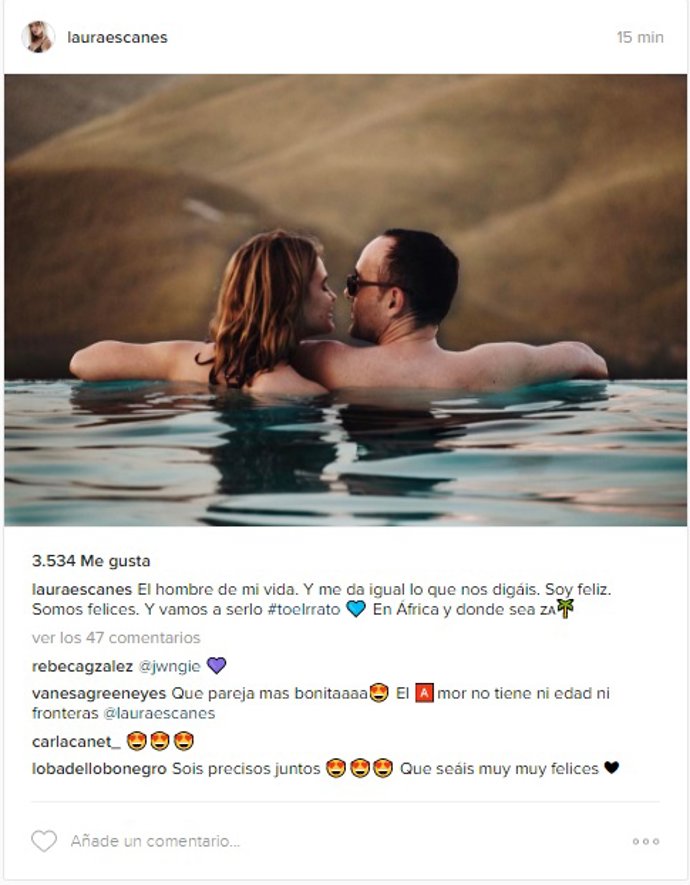Expand all 47 comentarios
Image resolution: width=690 pixels, height=885 pixels.
(x=116, y=638)
